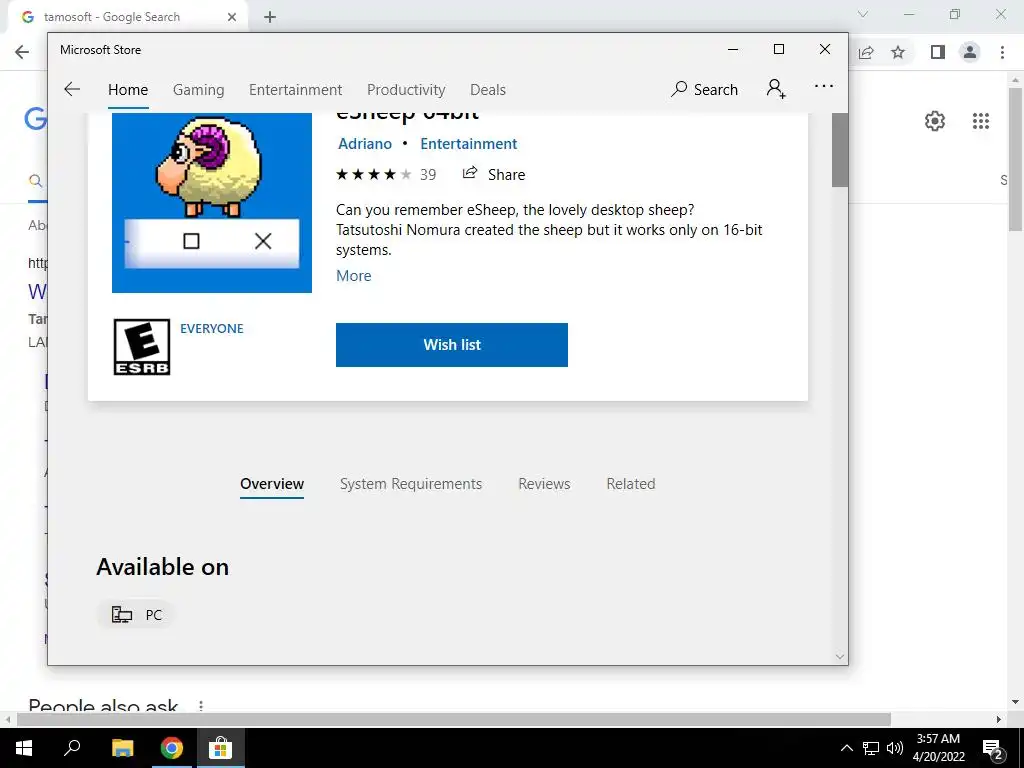
Task: Open Windows taskbar search
Action: click(72, 748)
